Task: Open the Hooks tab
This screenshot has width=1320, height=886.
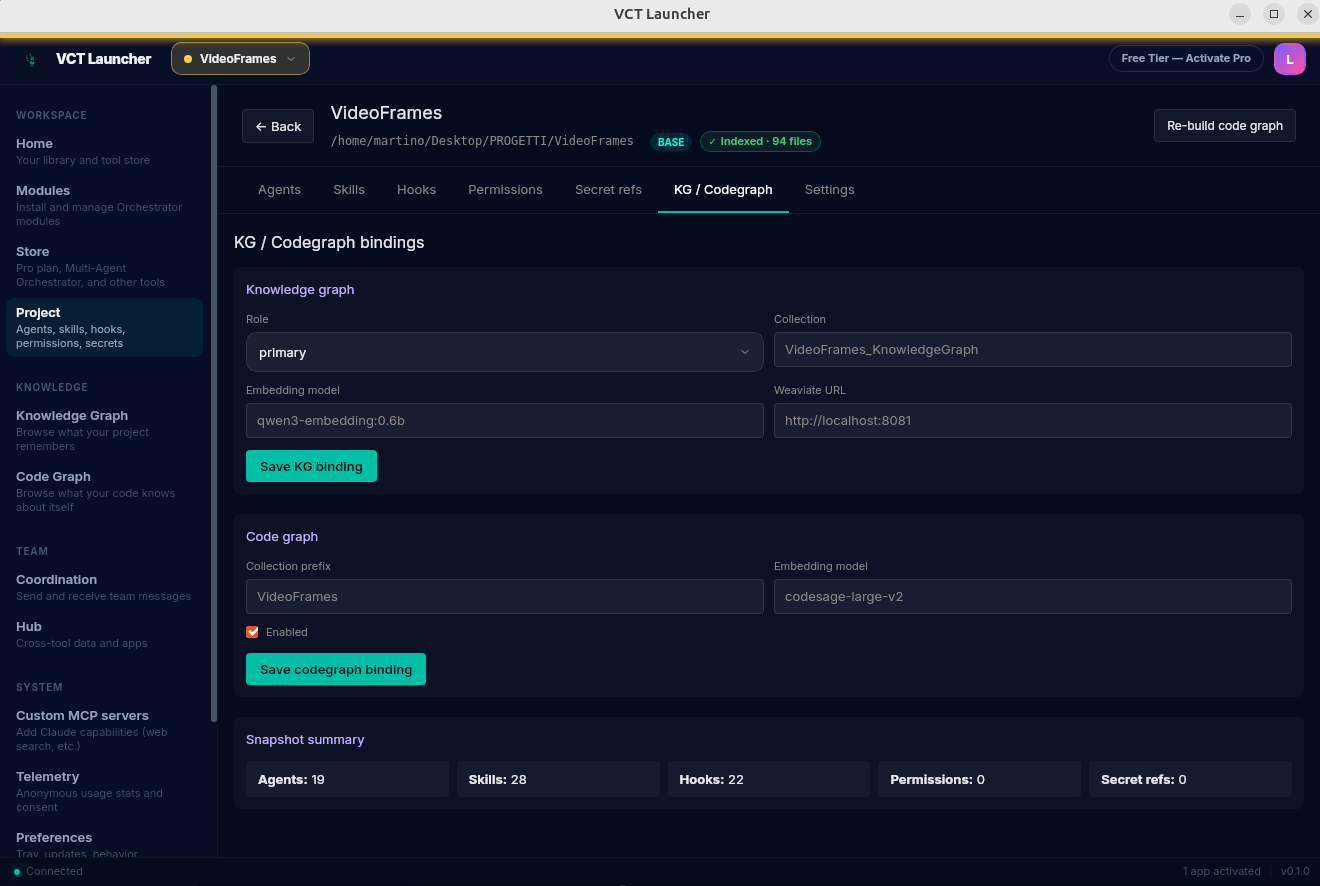Action: point(416,190)
